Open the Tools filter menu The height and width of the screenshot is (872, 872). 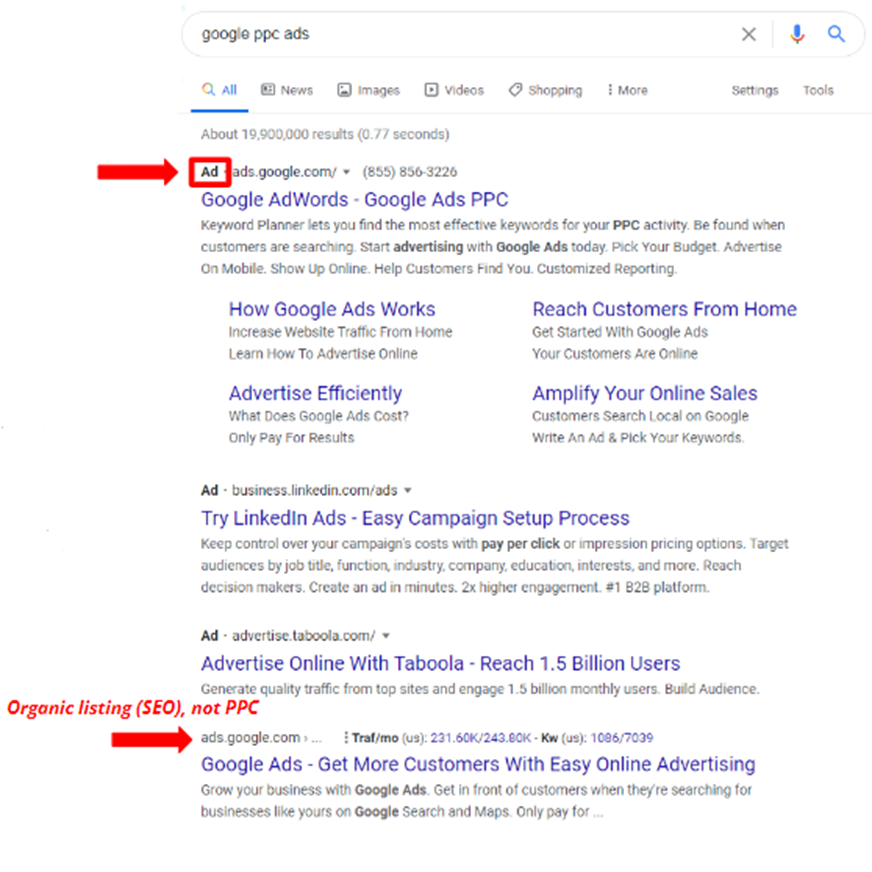pos(817,90)
